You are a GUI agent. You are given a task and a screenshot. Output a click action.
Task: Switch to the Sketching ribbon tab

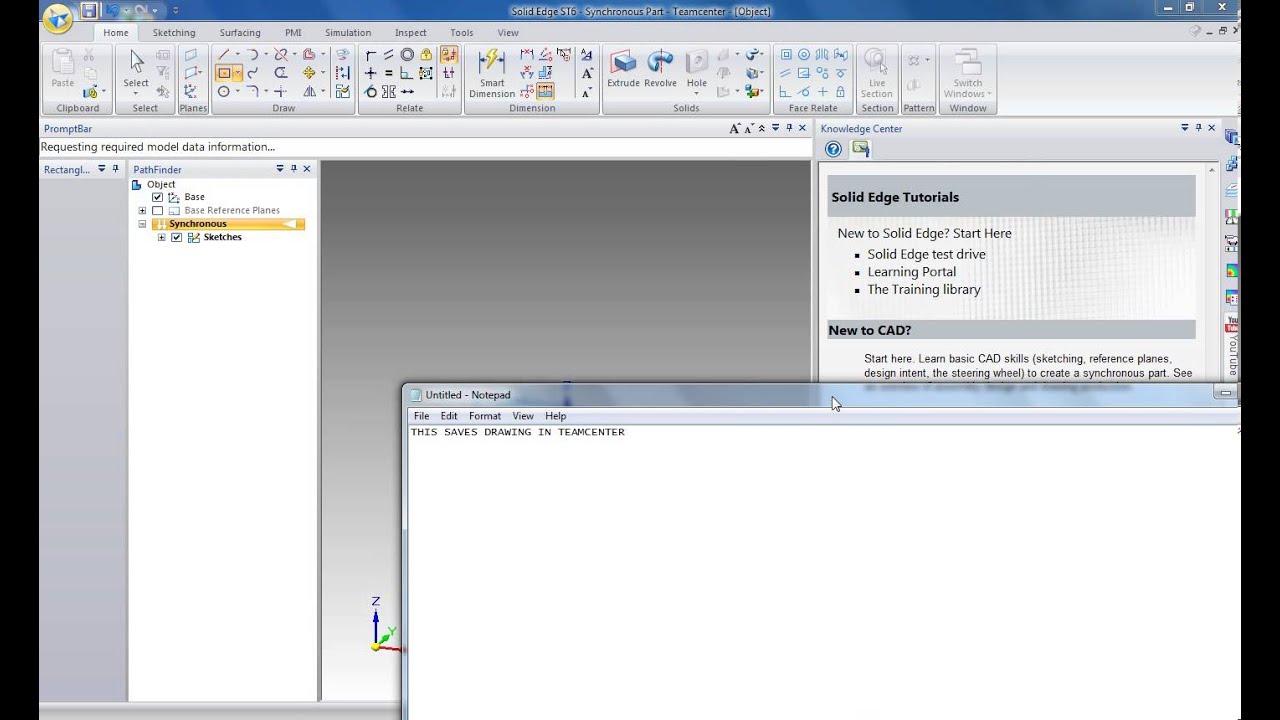174,32
